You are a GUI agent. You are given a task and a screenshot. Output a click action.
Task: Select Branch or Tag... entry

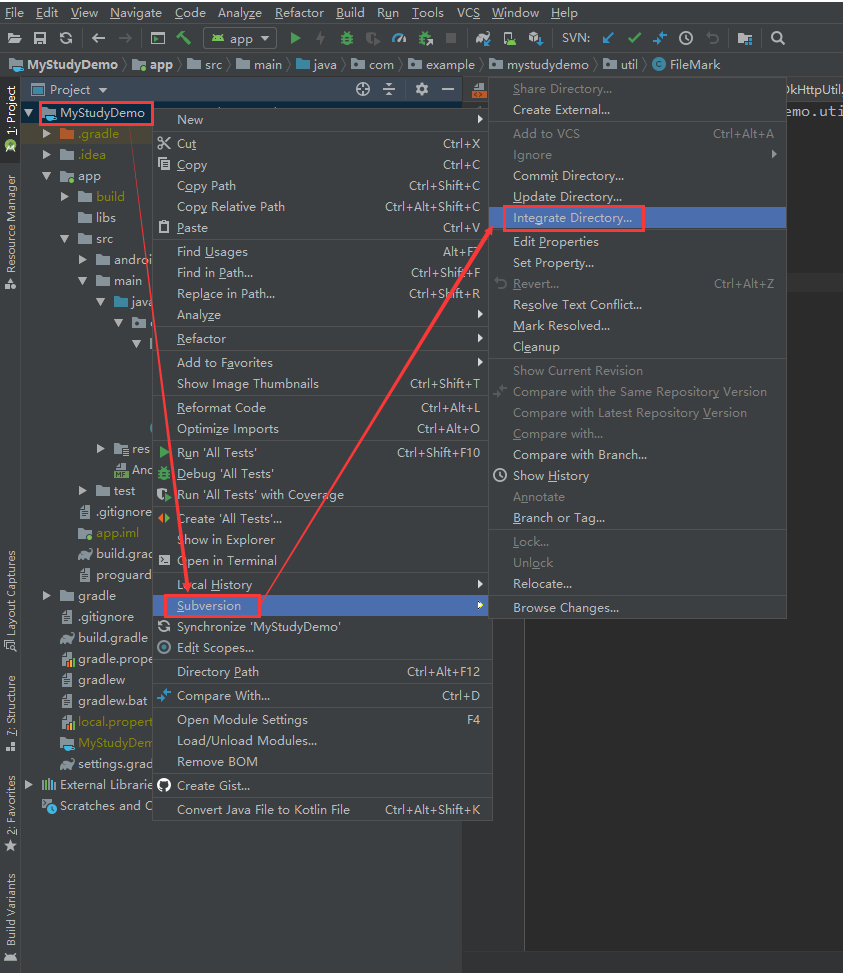click(x=637, y=518)
